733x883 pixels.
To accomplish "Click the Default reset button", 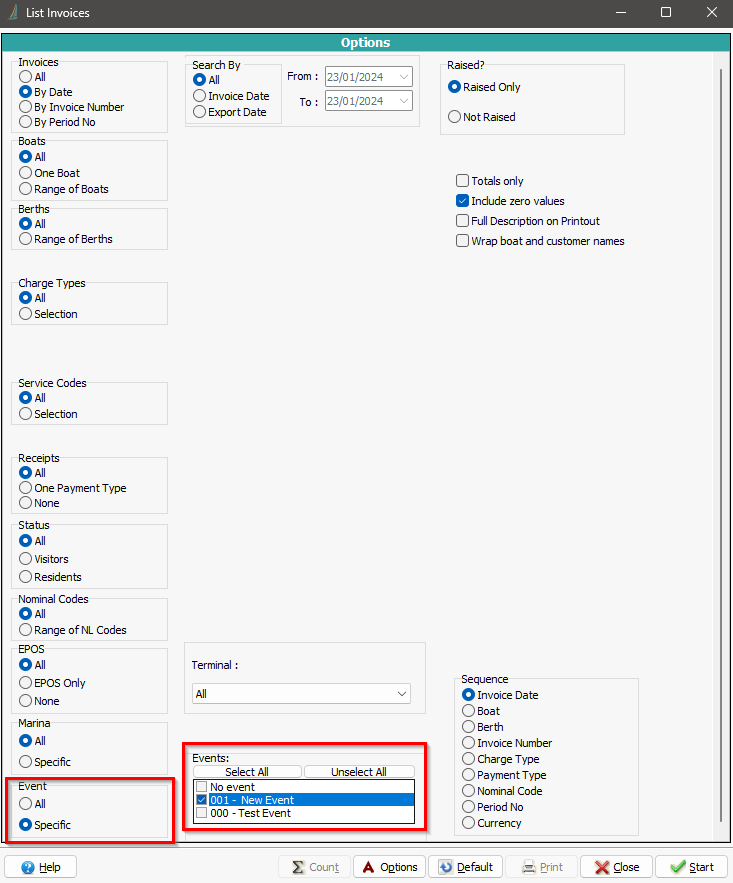I will (465, 867).
